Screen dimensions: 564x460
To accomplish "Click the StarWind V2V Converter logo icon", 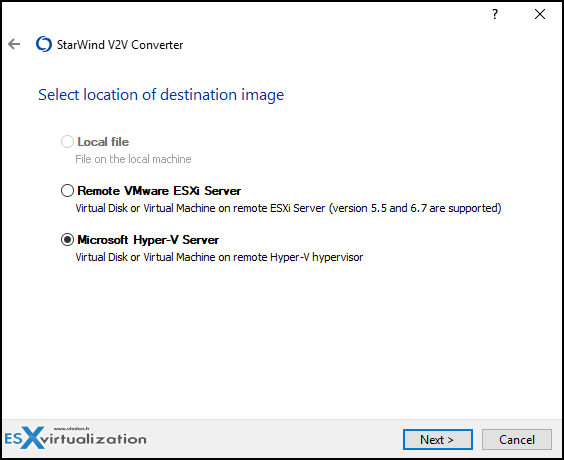I will [44, 44].
